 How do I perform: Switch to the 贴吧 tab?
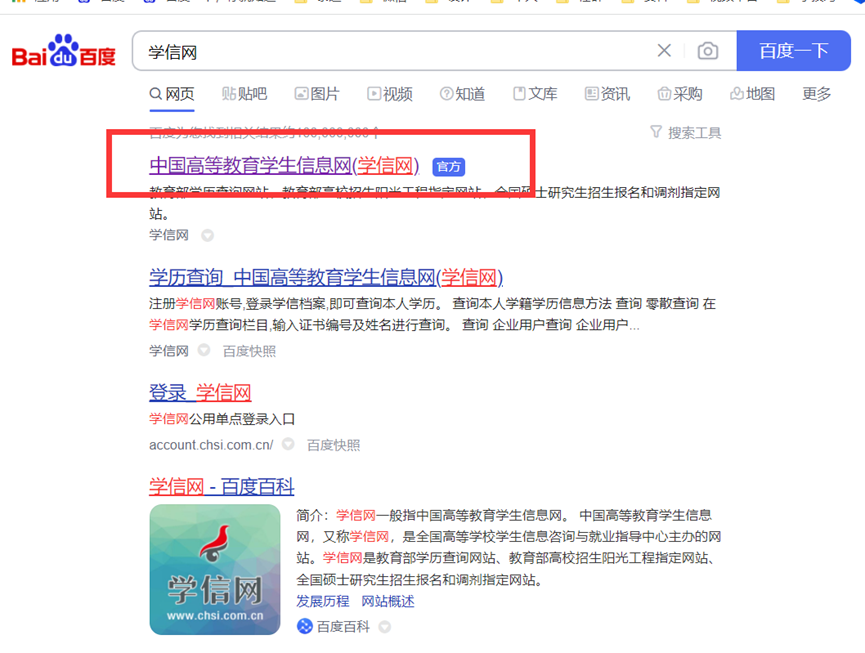pyautogui.click(x=244, y=94)
